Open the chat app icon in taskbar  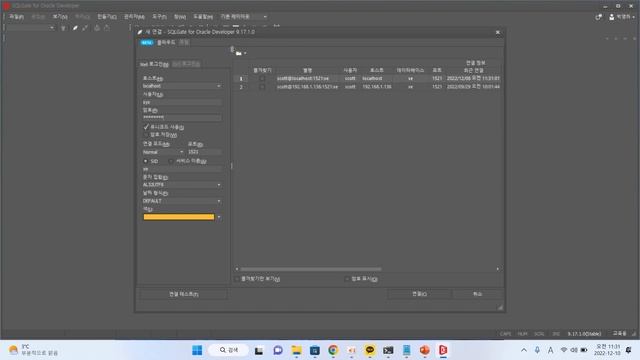(278, 350)
